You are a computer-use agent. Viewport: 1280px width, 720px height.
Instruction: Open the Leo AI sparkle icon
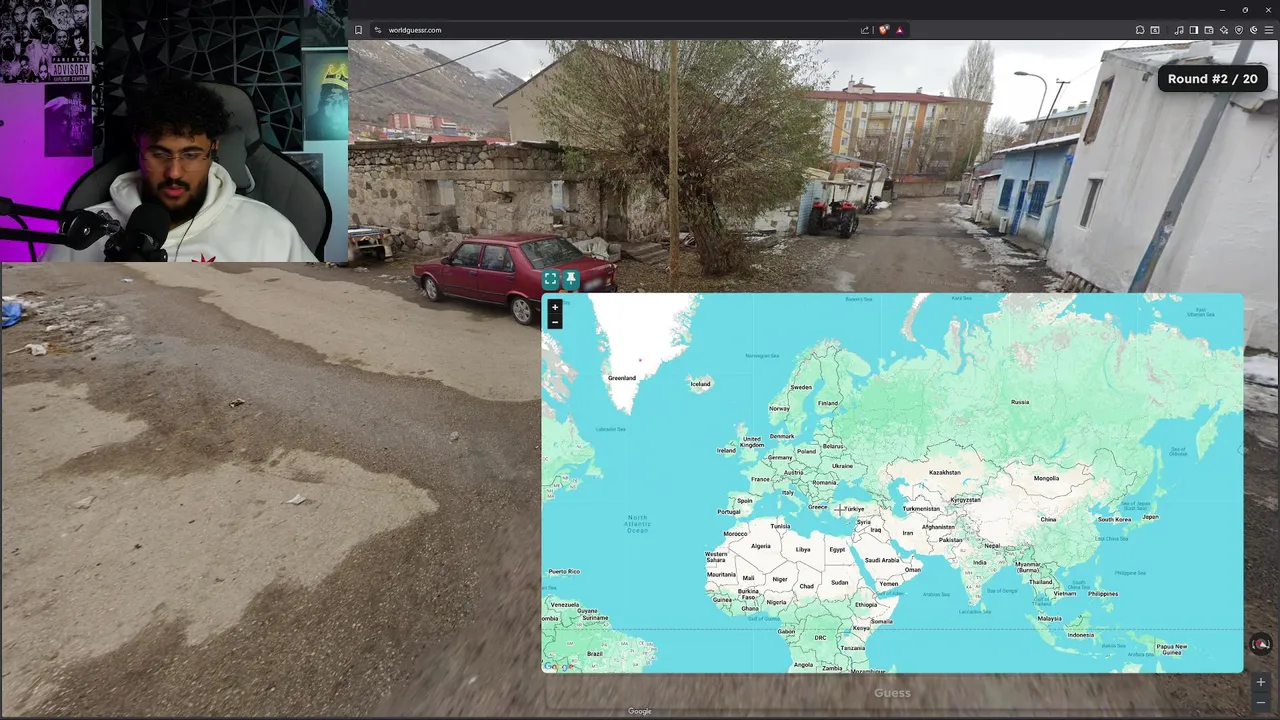tap(1224, 30)
